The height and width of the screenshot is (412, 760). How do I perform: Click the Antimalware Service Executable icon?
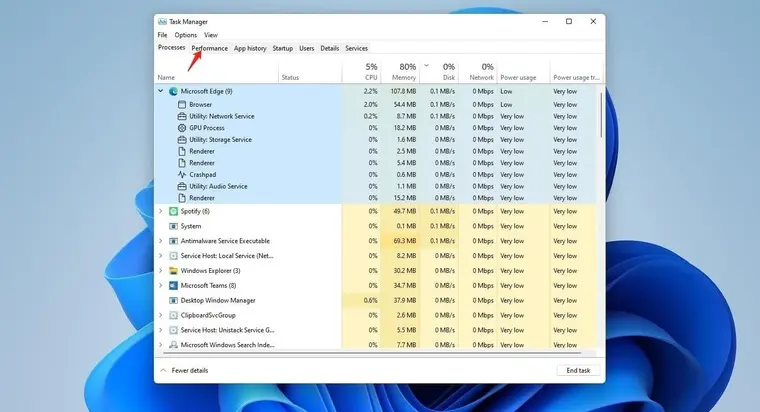[173, 241]
